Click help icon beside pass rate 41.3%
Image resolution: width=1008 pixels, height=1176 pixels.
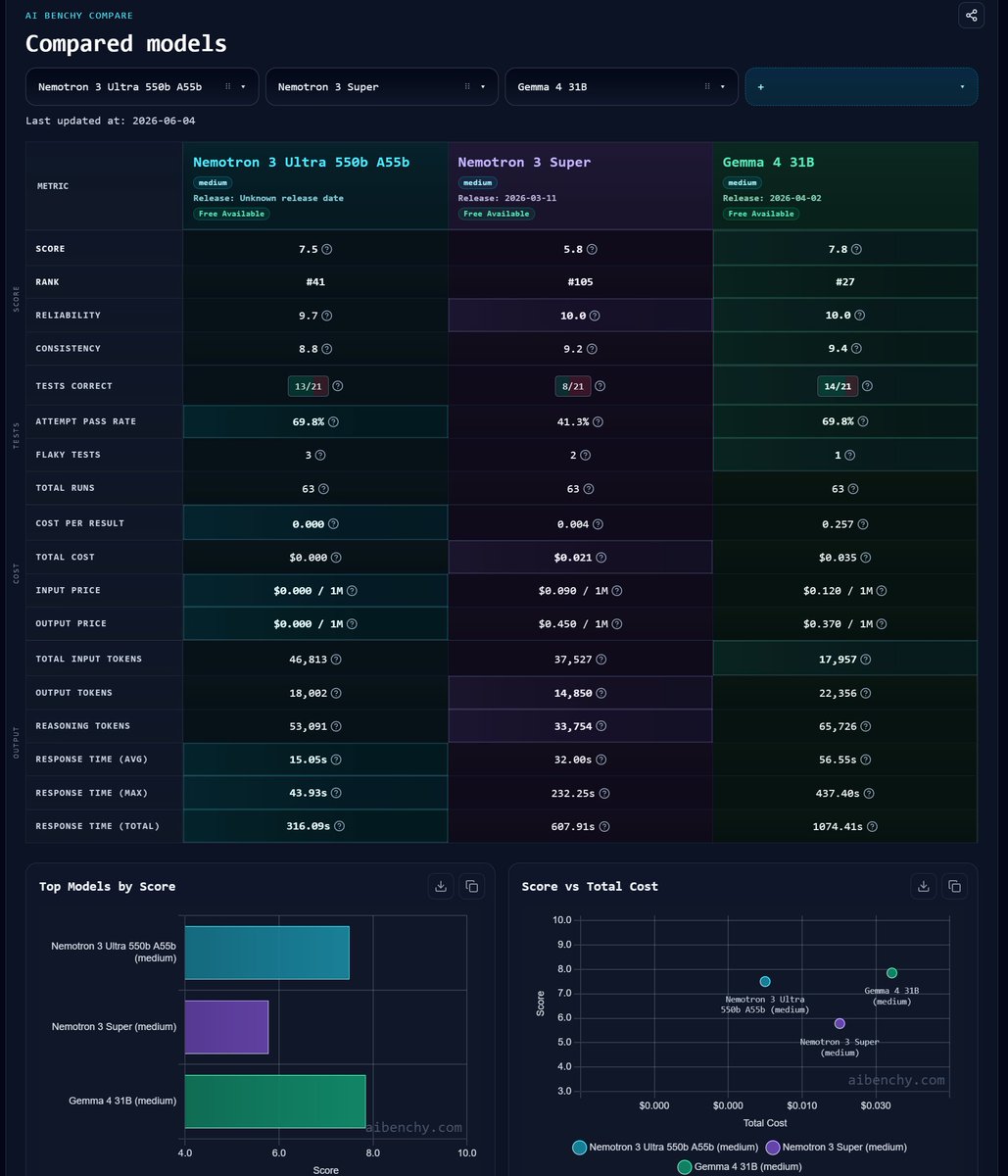(x=598, y=421)
